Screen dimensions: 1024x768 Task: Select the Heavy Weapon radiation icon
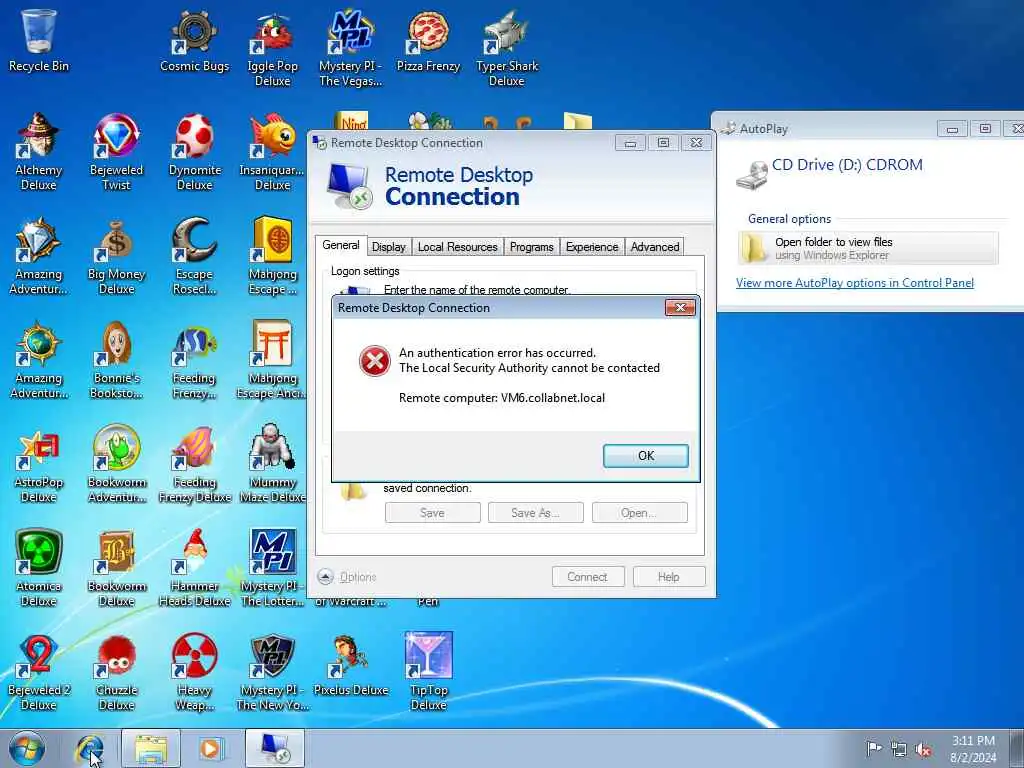tap(195, 672)
